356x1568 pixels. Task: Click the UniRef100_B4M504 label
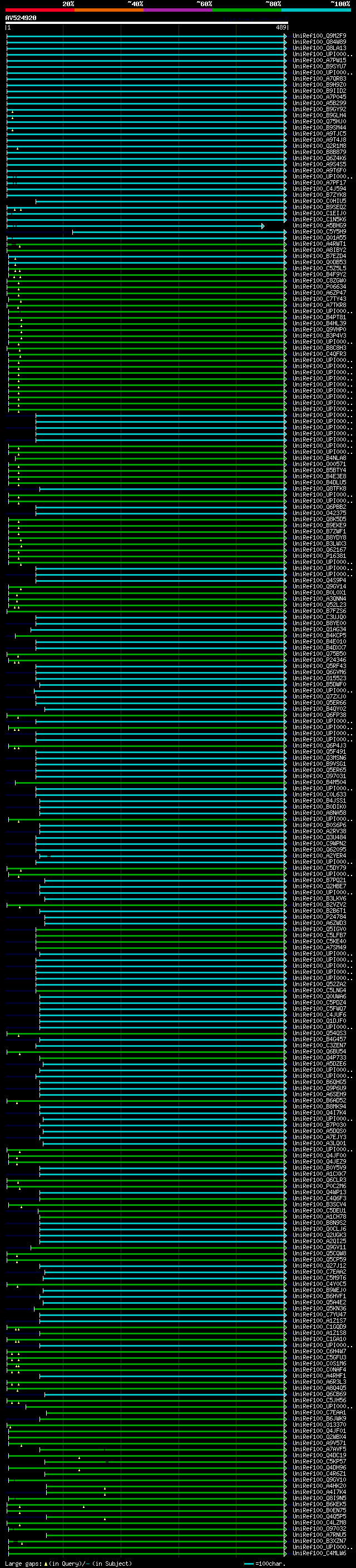[319, 782]
